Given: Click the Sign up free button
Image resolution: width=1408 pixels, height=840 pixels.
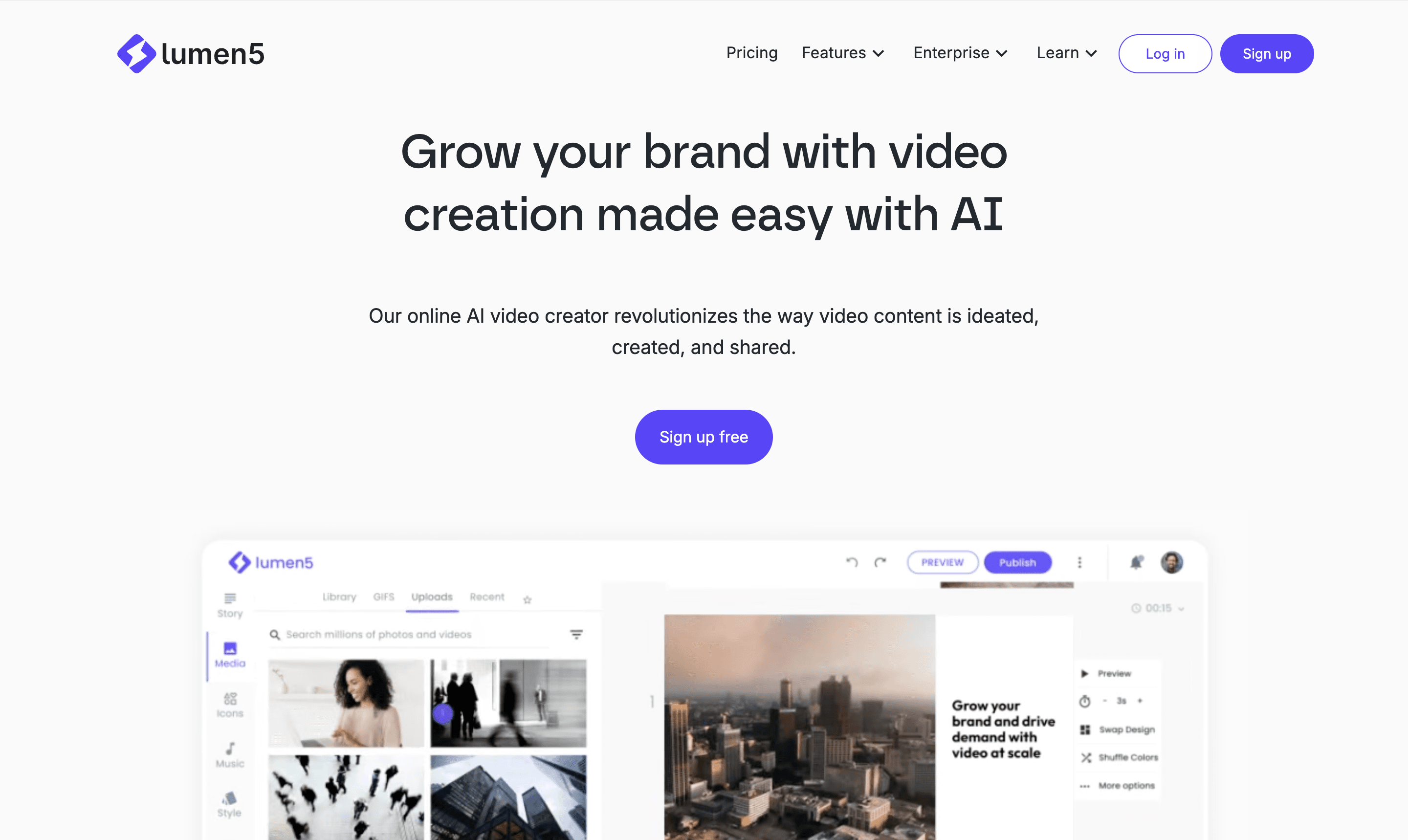Looking at the screenshot, I should (x=704, y=437).
